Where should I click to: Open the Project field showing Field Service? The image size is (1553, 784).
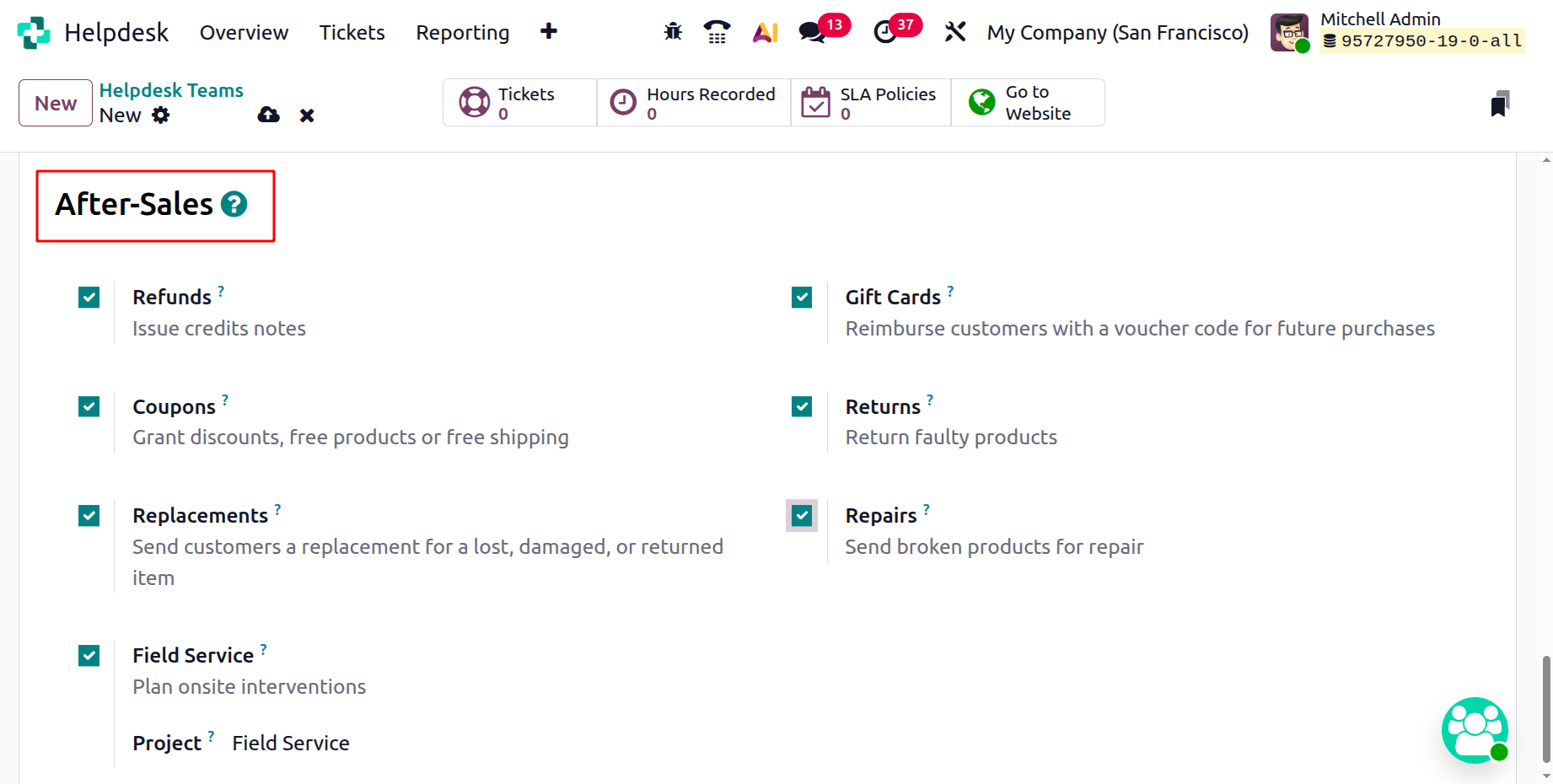coord(290,743)
